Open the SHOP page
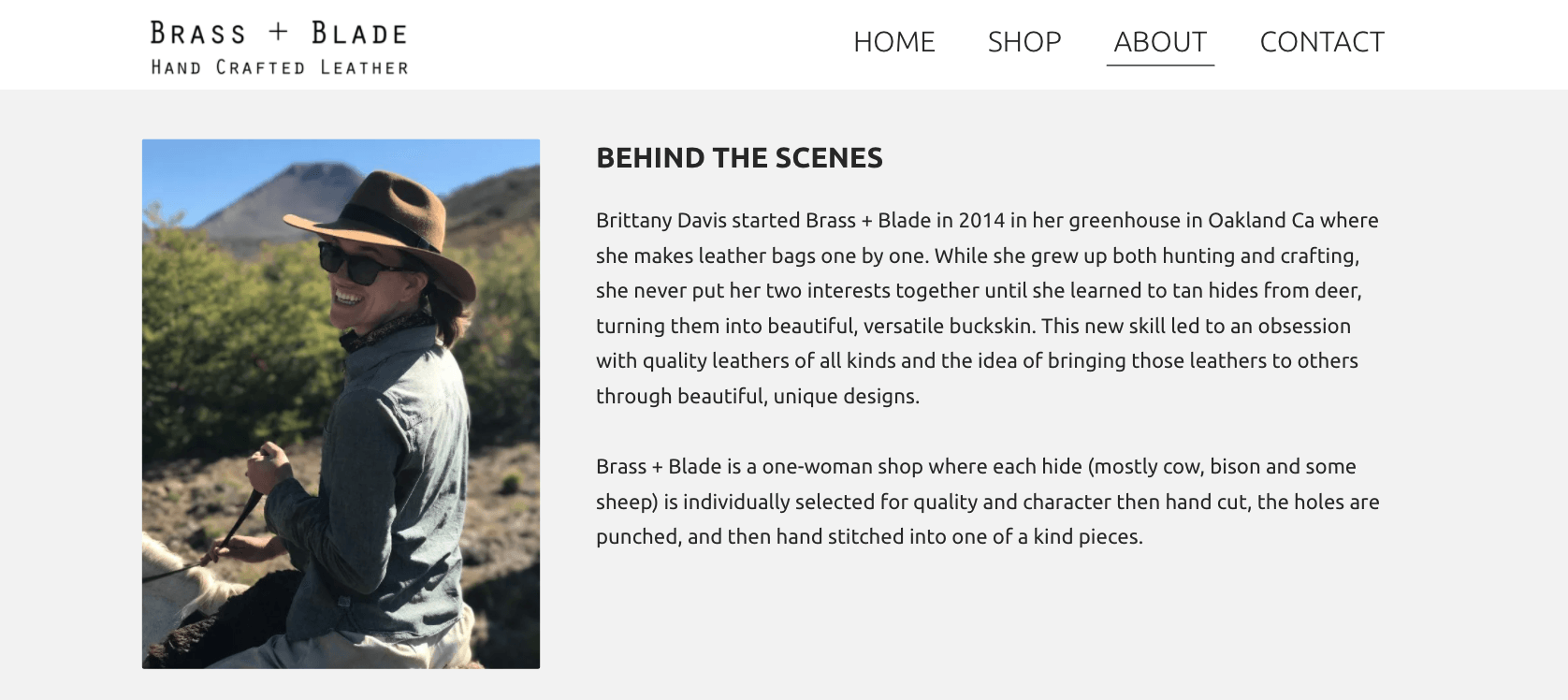Viewport: 1568px width, 700px height. [1024, 42]
